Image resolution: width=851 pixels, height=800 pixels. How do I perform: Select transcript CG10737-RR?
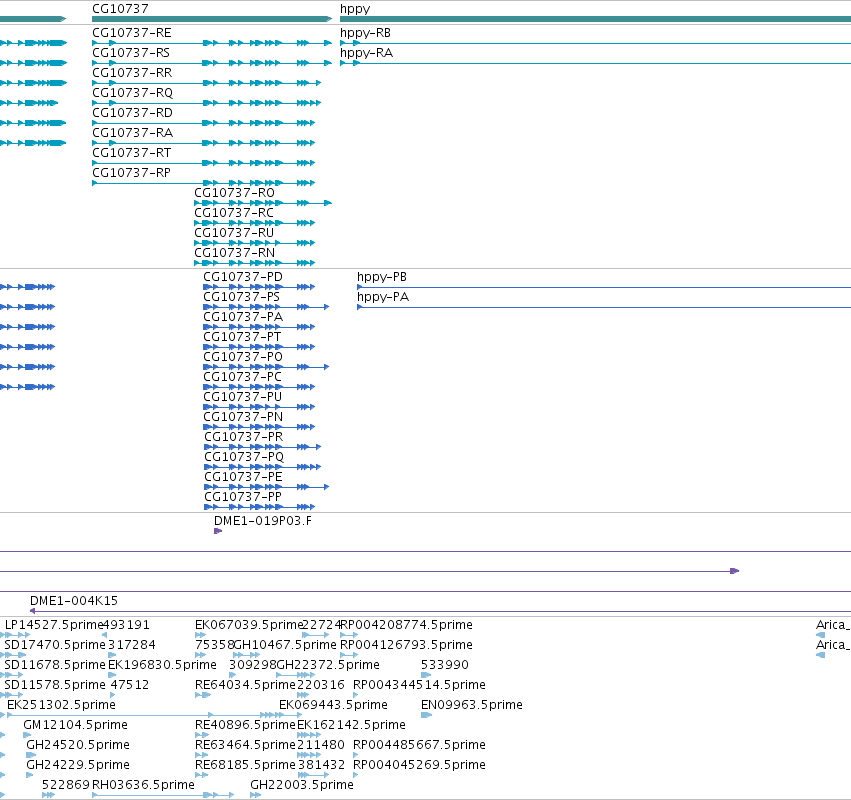pyautogui.click(x=132, y=73)
